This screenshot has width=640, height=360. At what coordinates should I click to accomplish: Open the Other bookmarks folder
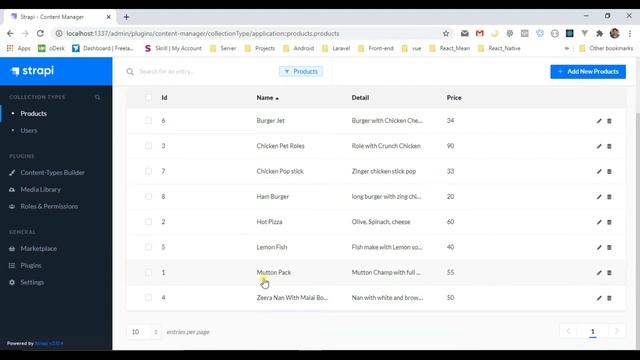[606, 48]
